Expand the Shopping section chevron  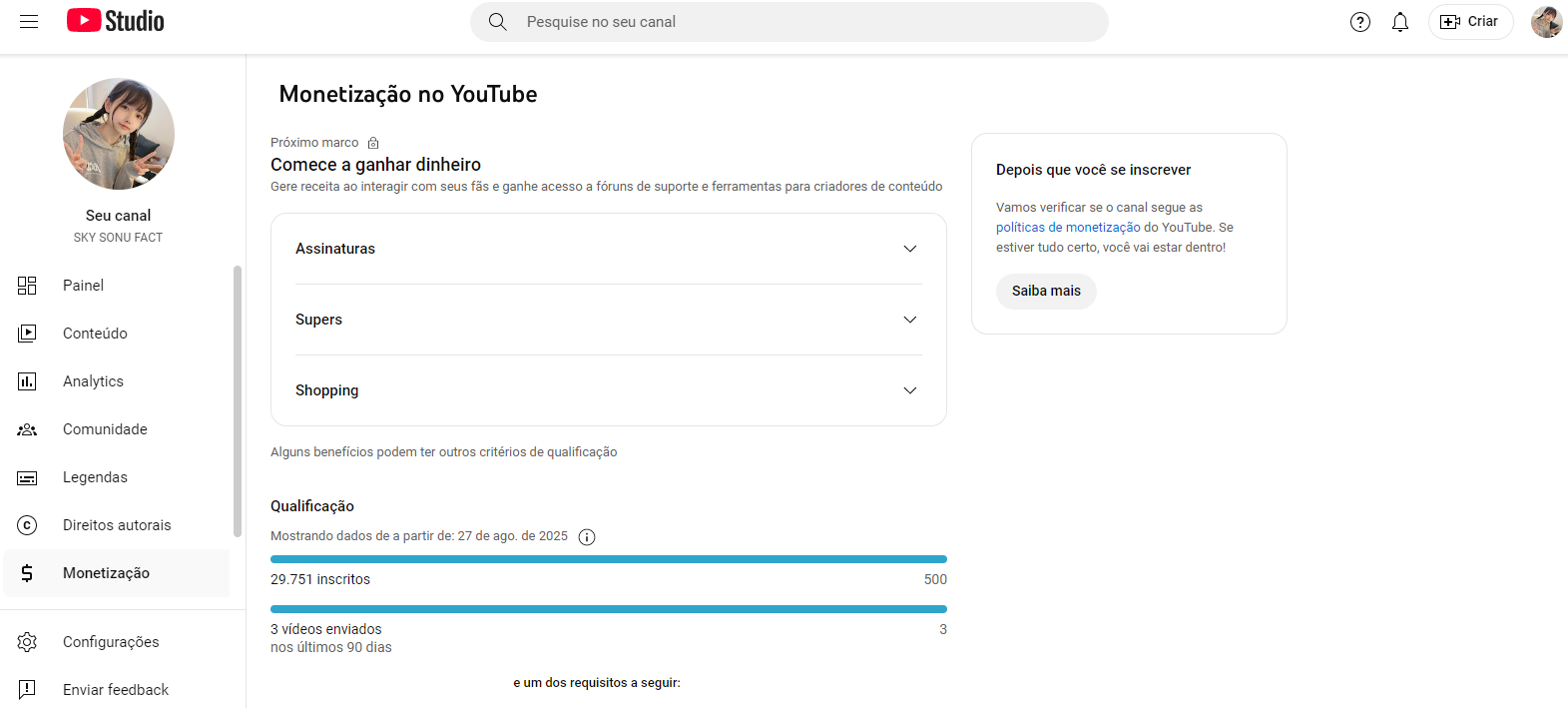click(910, 390)
